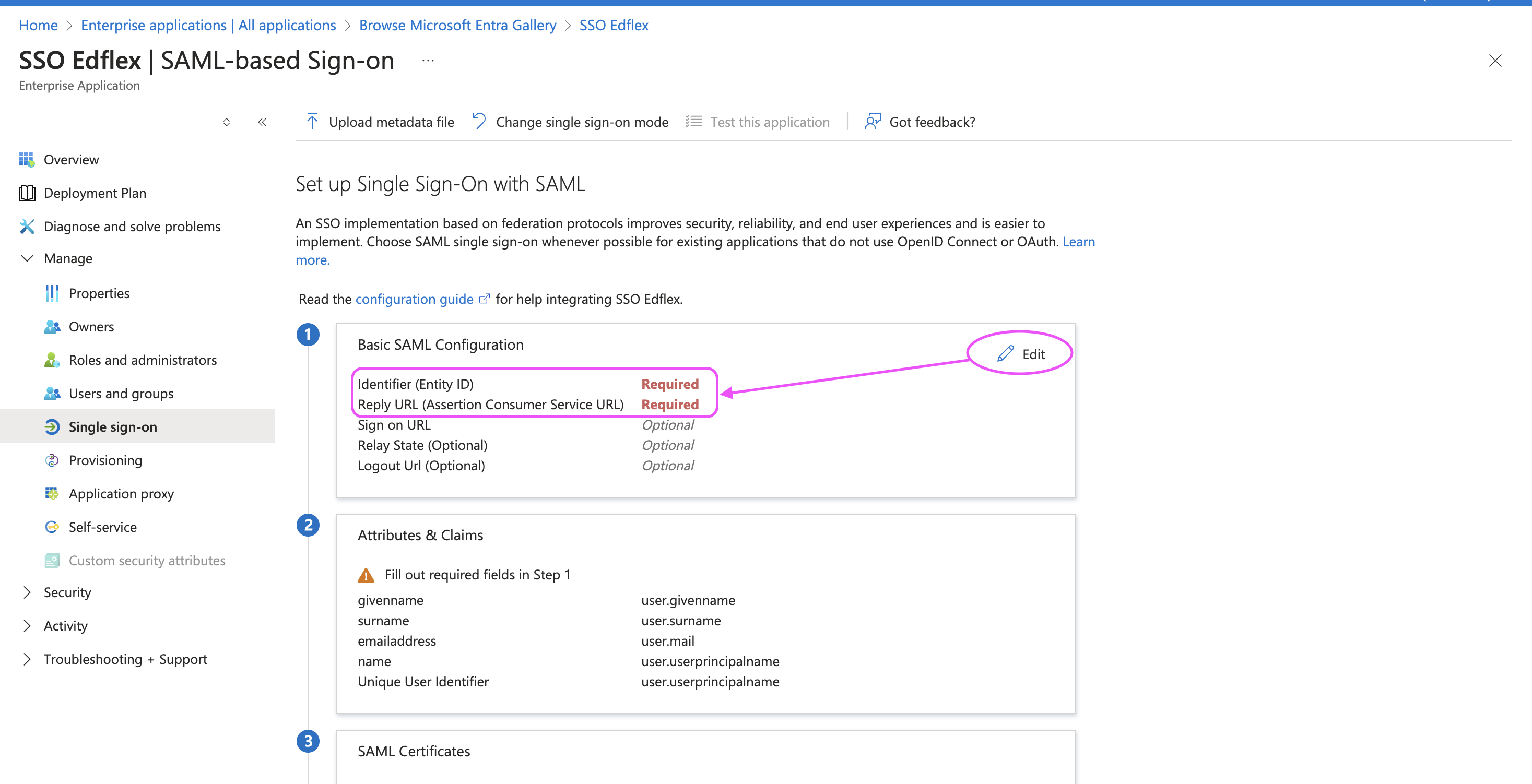Screen dimensions: 1532x784
Task: Click the Relay State (Optional) row
Action: (527, 445)
